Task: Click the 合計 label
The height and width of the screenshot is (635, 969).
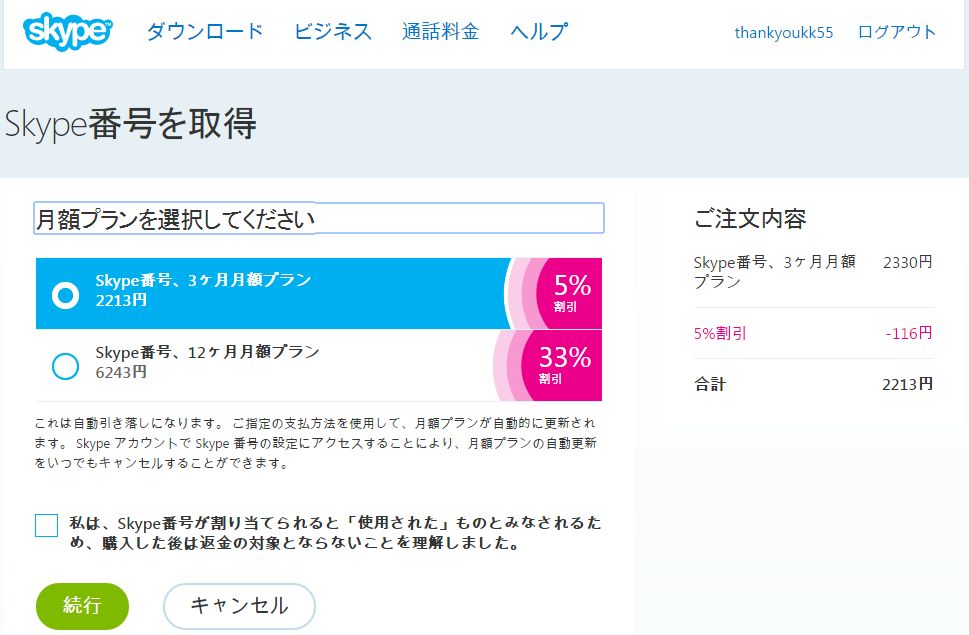Action: pyautogui.click(x=710, y=384)
